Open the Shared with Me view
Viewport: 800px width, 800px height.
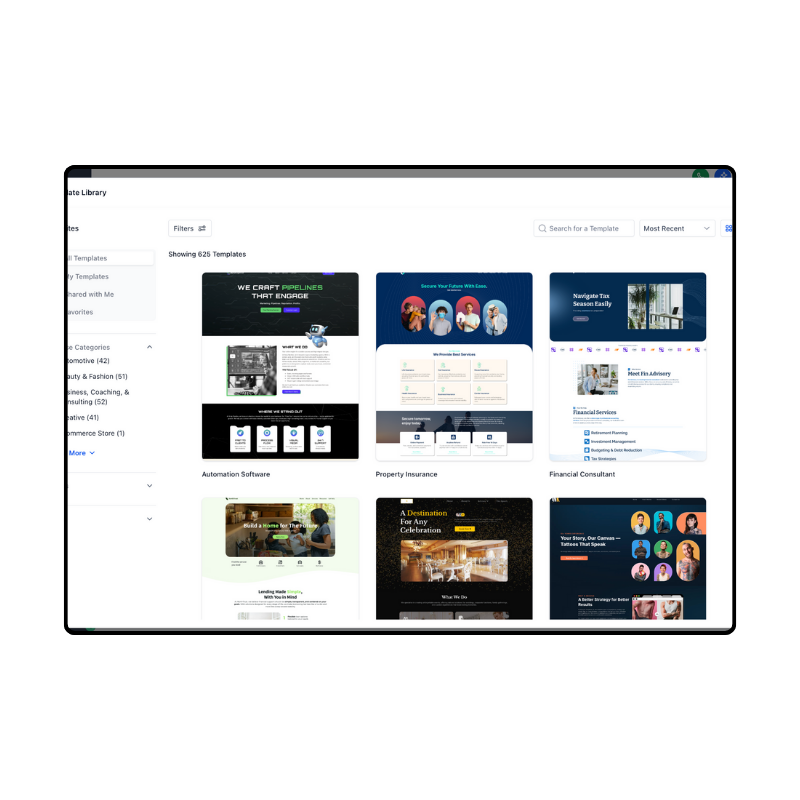(x=85, y=294)
